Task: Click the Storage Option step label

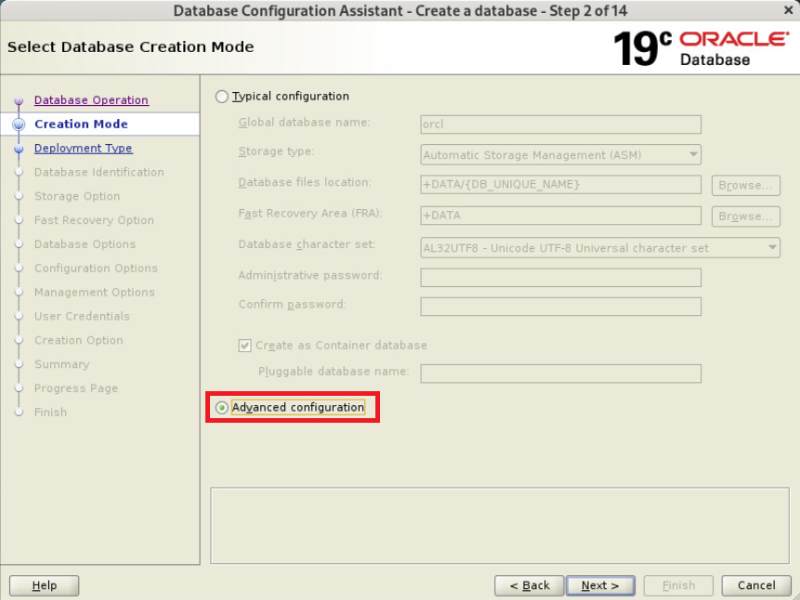Action: [x=77, y=196]
